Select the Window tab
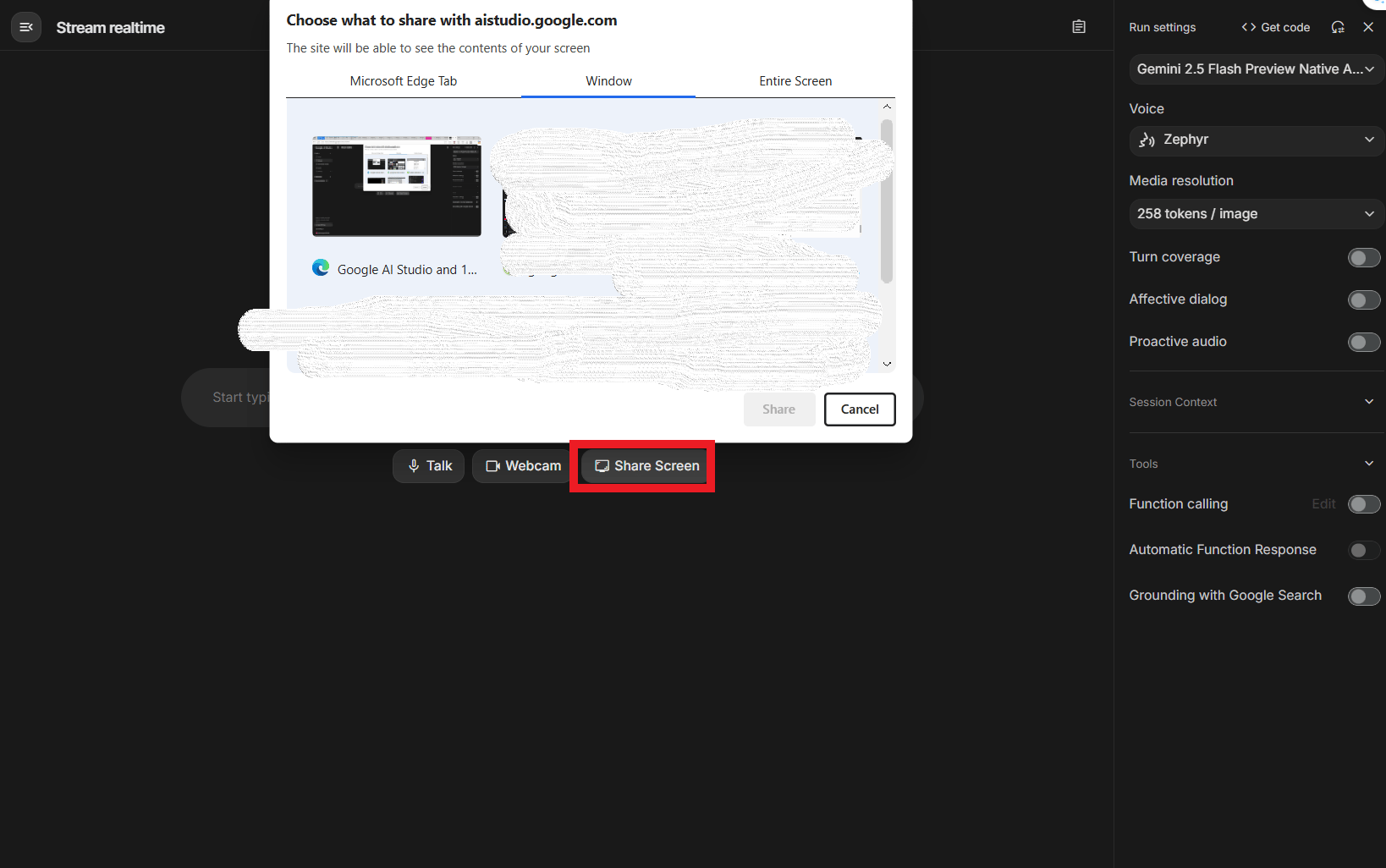 tap(608, 81)
